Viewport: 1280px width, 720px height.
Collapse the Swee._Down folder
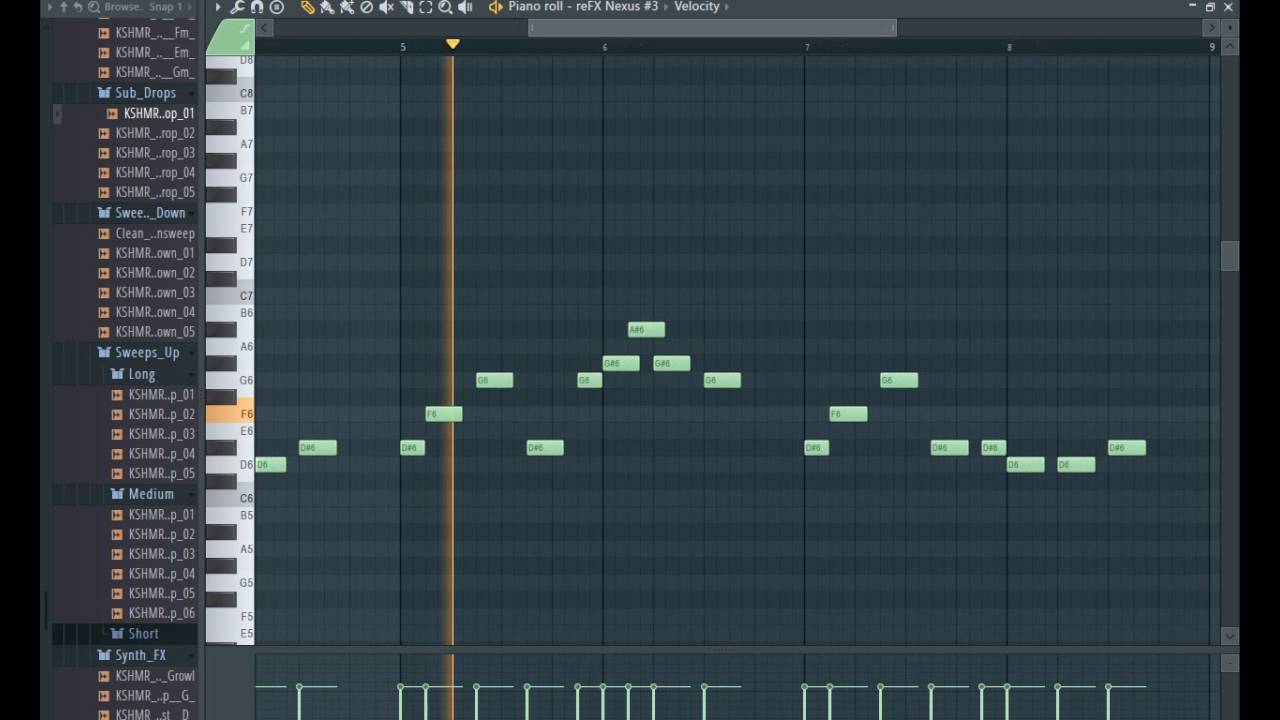[x=150, y=213]
